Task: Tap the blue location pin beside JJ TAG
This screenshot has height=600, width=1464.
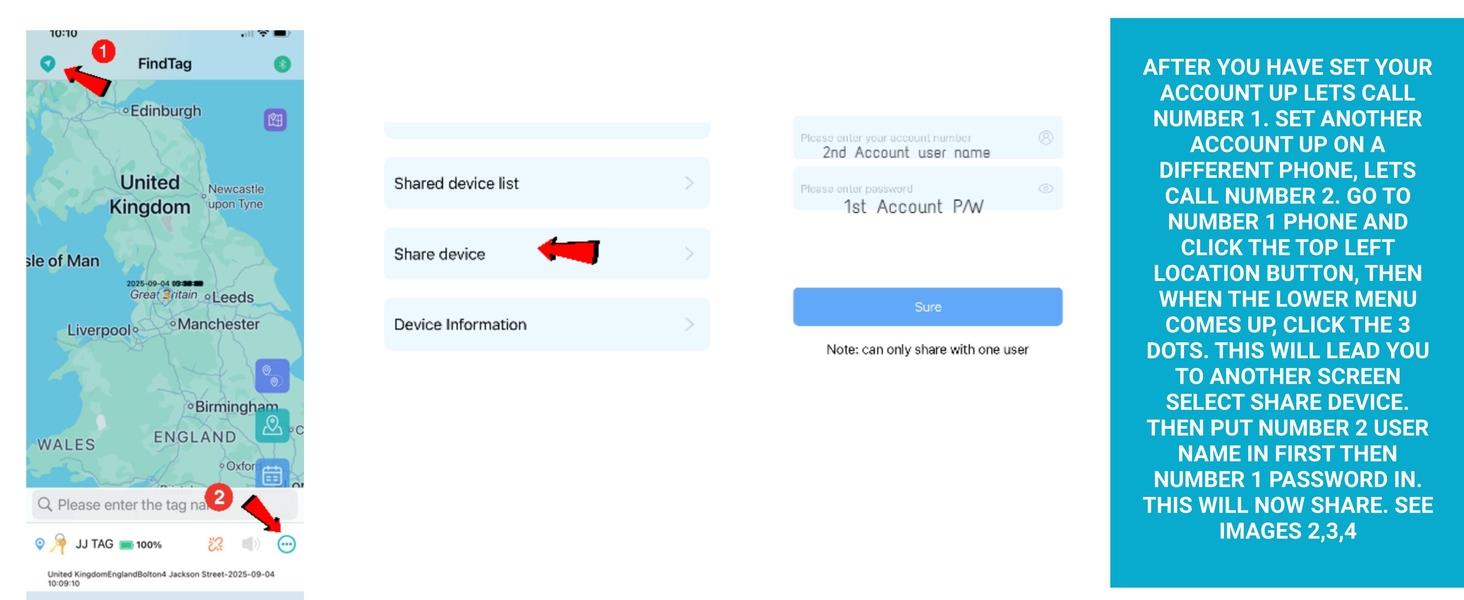Action: pyautogui.click(x=40, y=544)
